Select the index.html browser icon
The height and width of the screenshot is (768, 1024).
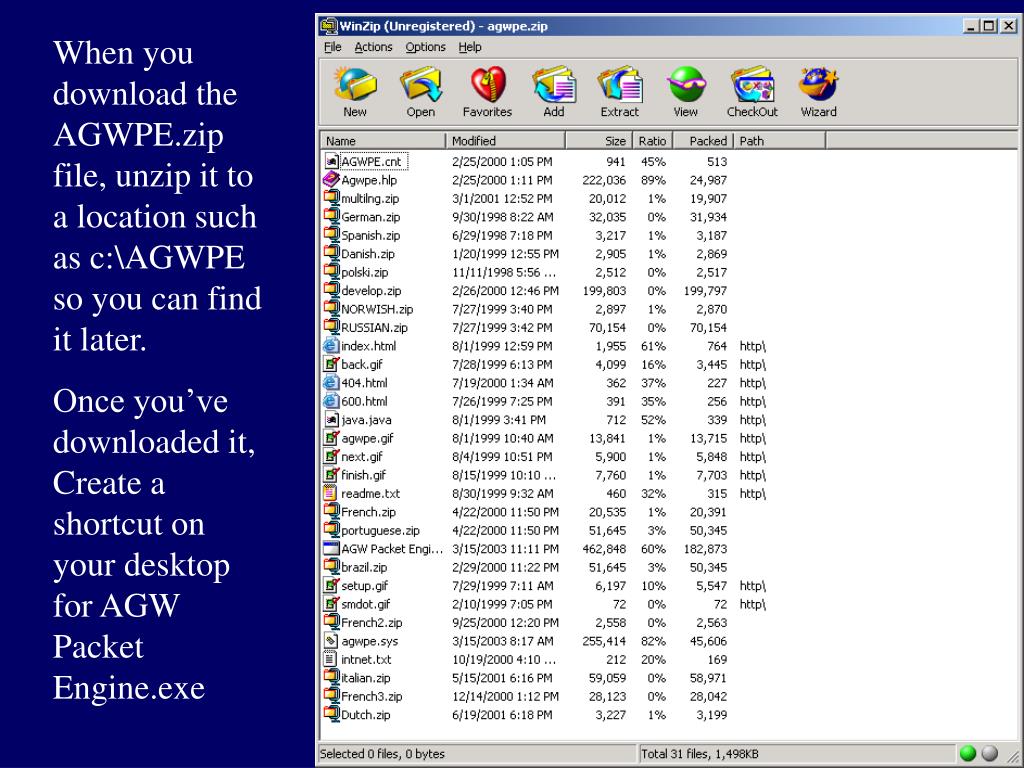[331, 346]
